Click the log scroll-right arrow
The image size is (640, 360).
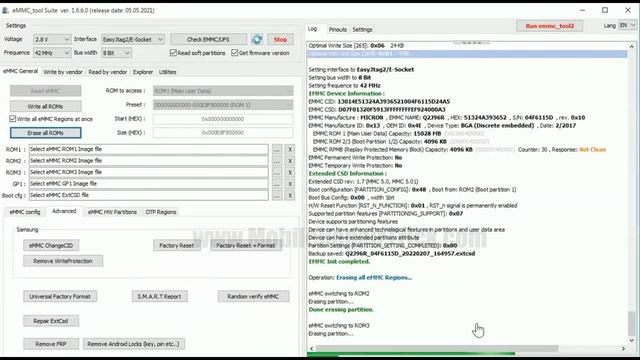[623, 349]
